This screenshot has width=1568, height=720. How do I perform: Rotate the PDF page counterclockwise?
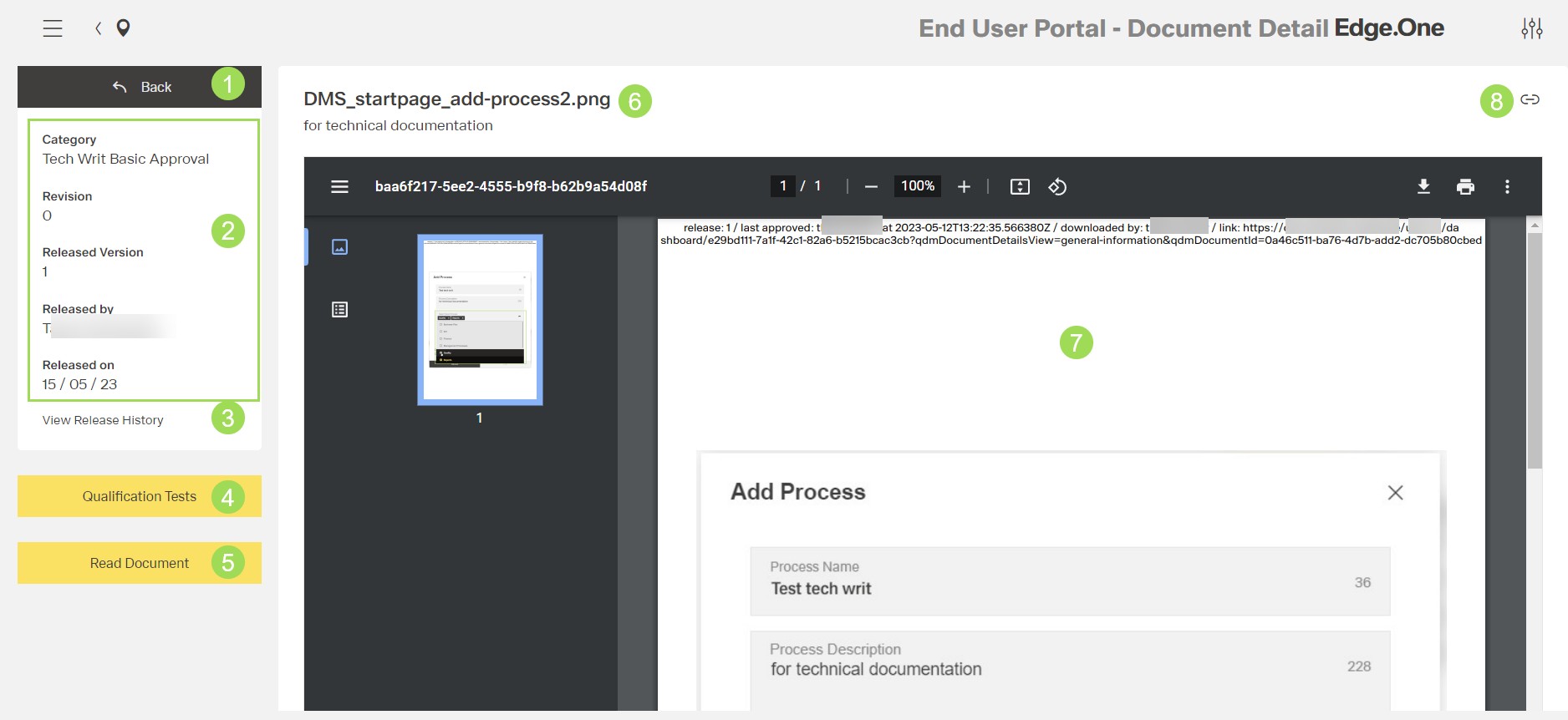[x=1057, y=186]
